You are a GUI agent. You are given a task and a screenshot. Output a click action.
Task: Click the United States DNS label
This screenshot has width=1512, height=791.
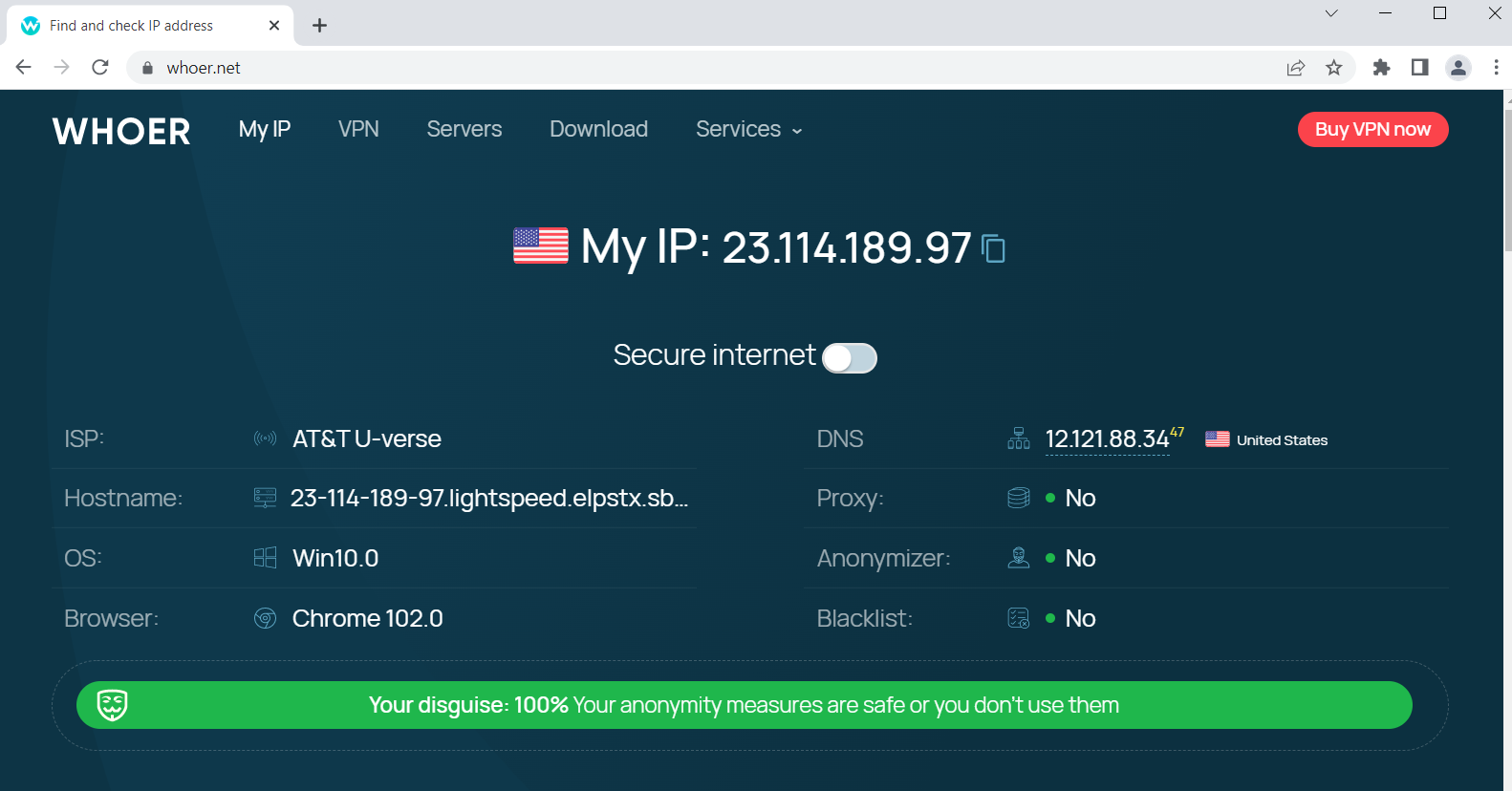(x=1282, y=440)
